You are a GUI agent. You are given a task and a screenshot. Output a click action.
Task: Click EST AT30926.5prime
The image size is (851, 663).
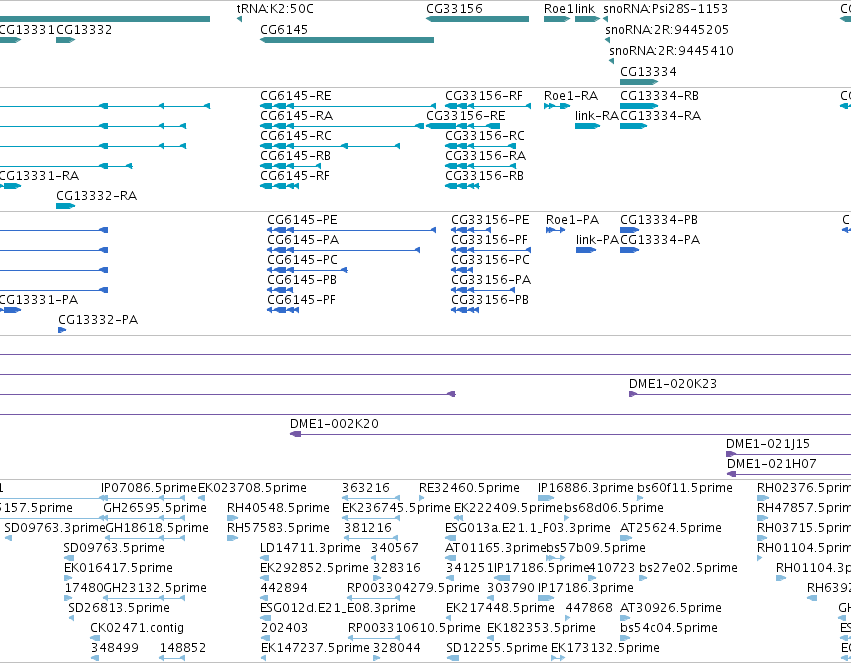670,608
